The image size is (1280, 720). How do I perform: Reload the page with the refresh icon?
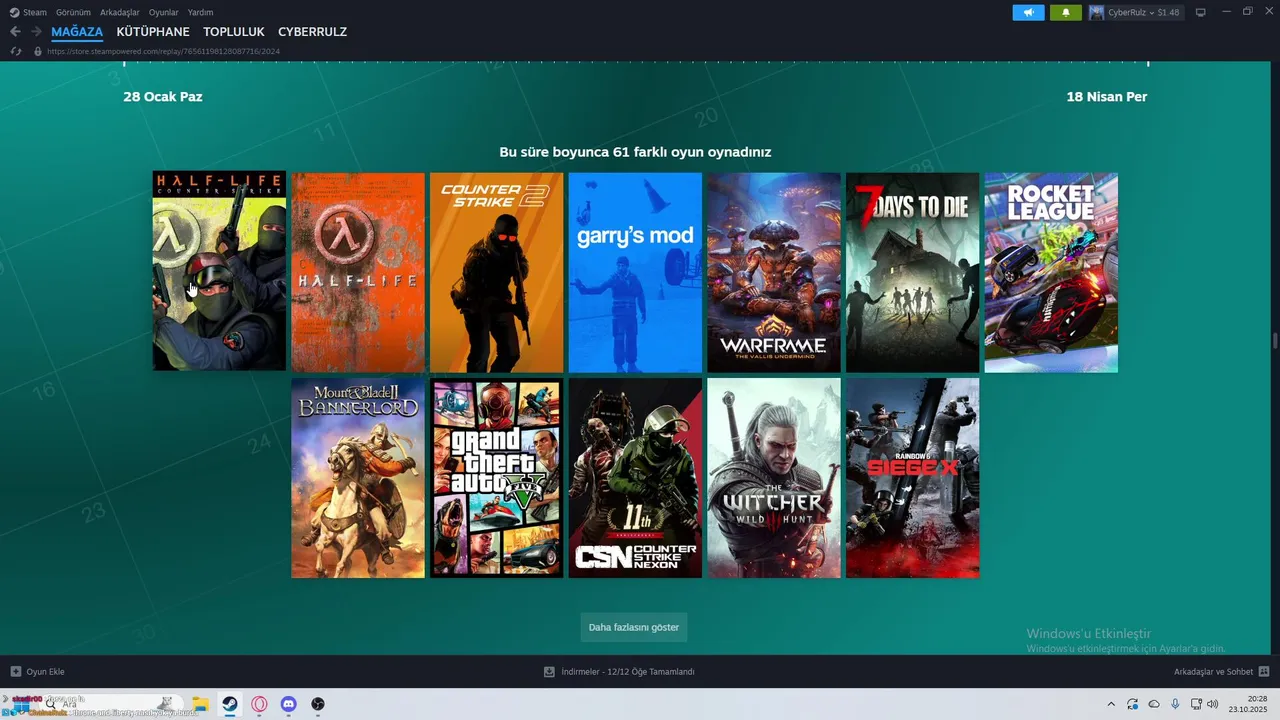coord(15,51)
